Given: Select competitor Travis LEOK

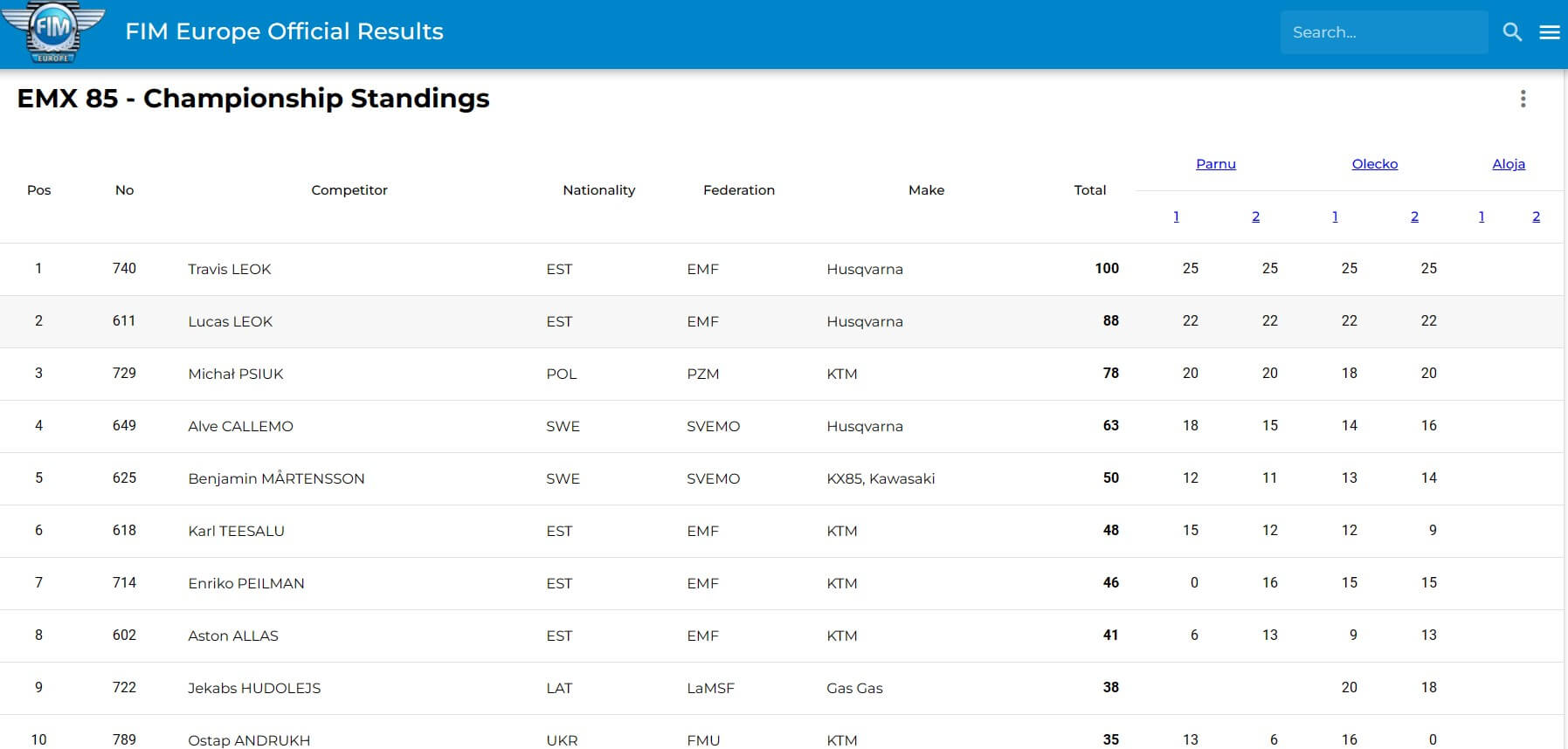Looking at the screenshot, I should click(230, 269).
